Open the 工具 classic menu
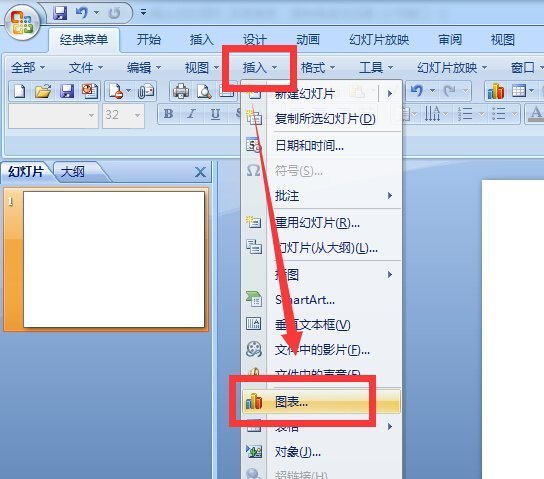Image resolution: width=544 pixels, height=479 pixels. (x=376, y=67)
